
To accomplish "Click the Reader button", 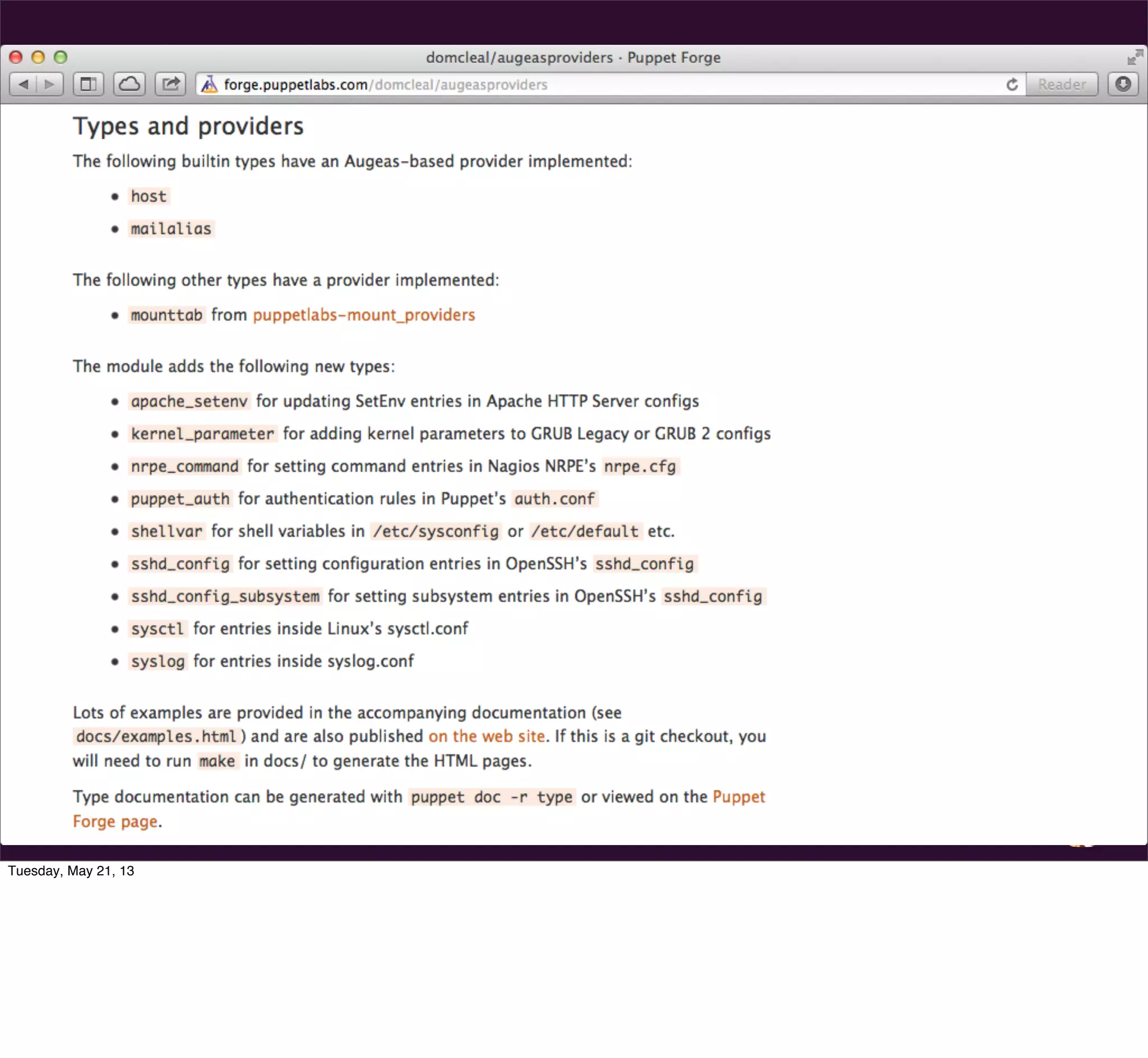I will [1062, 85].
